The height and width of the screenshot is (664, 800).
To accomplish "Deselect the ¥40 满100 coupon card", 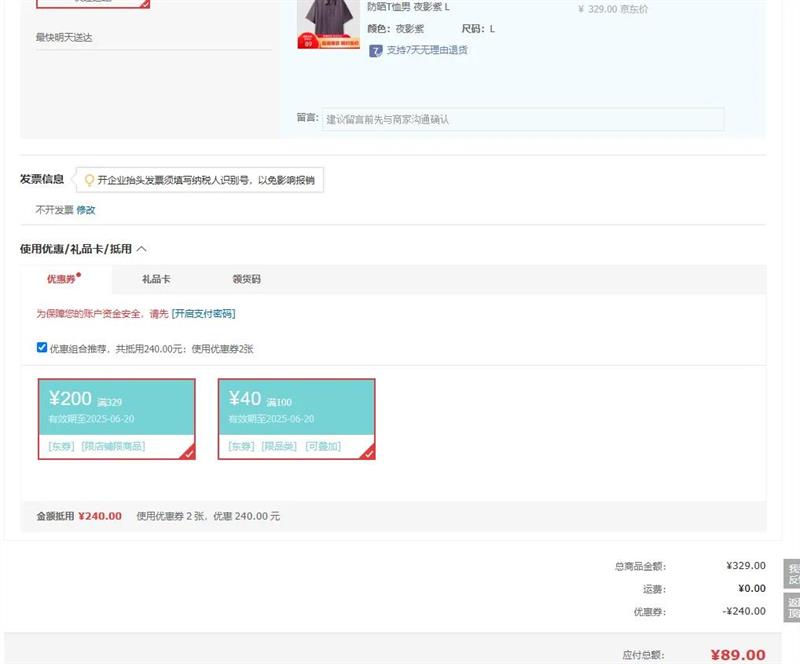I will pos(296,418).
